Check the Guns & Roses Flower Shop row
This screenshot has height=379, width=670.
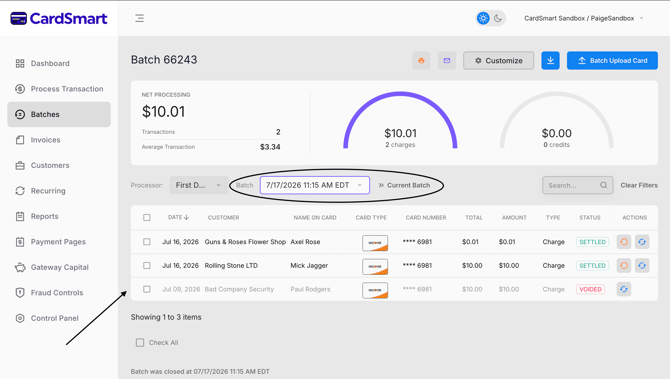tap(147, 242)
